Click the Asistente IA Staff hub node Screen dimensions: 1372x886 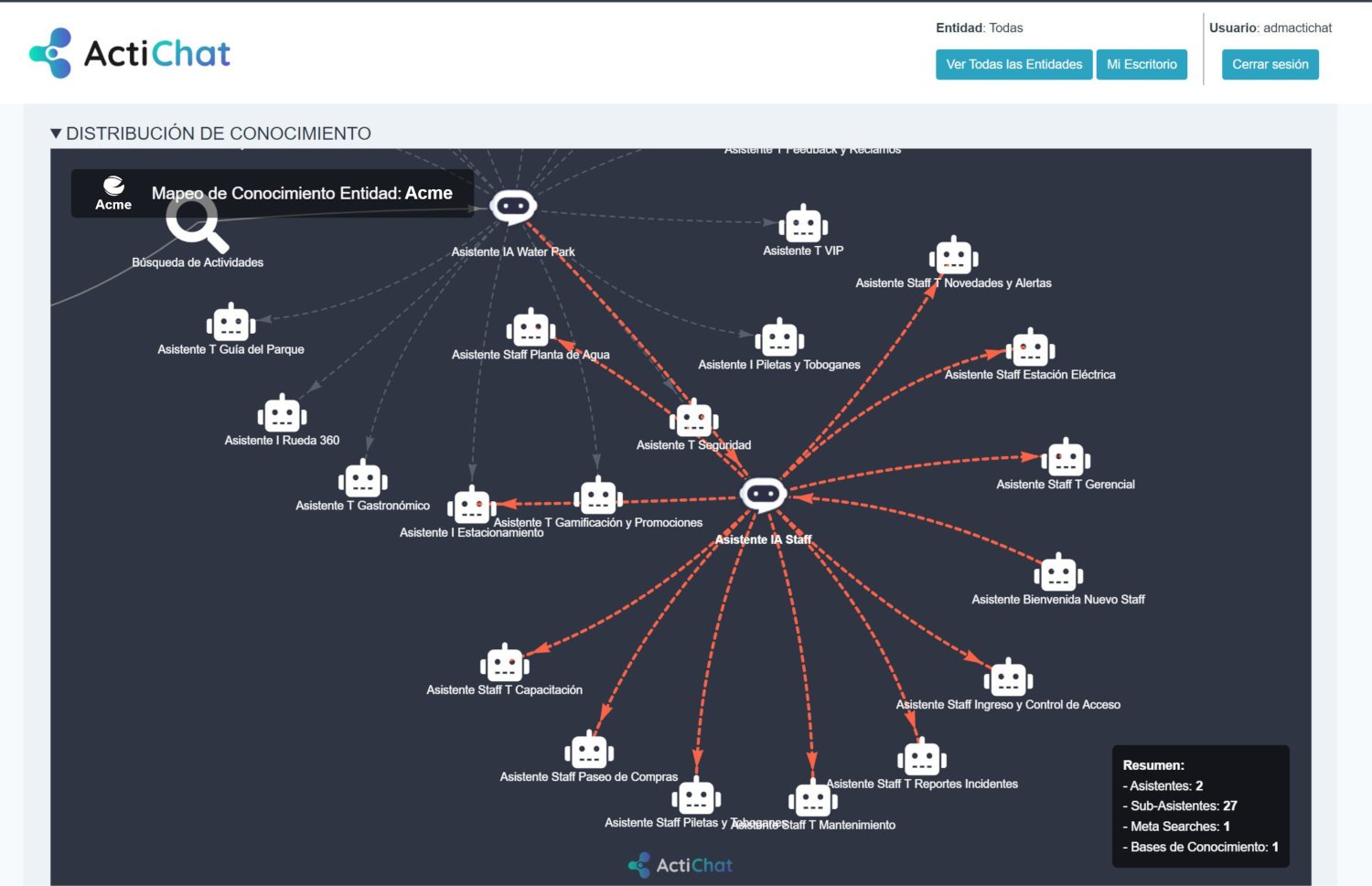click(x=763, y=495)
